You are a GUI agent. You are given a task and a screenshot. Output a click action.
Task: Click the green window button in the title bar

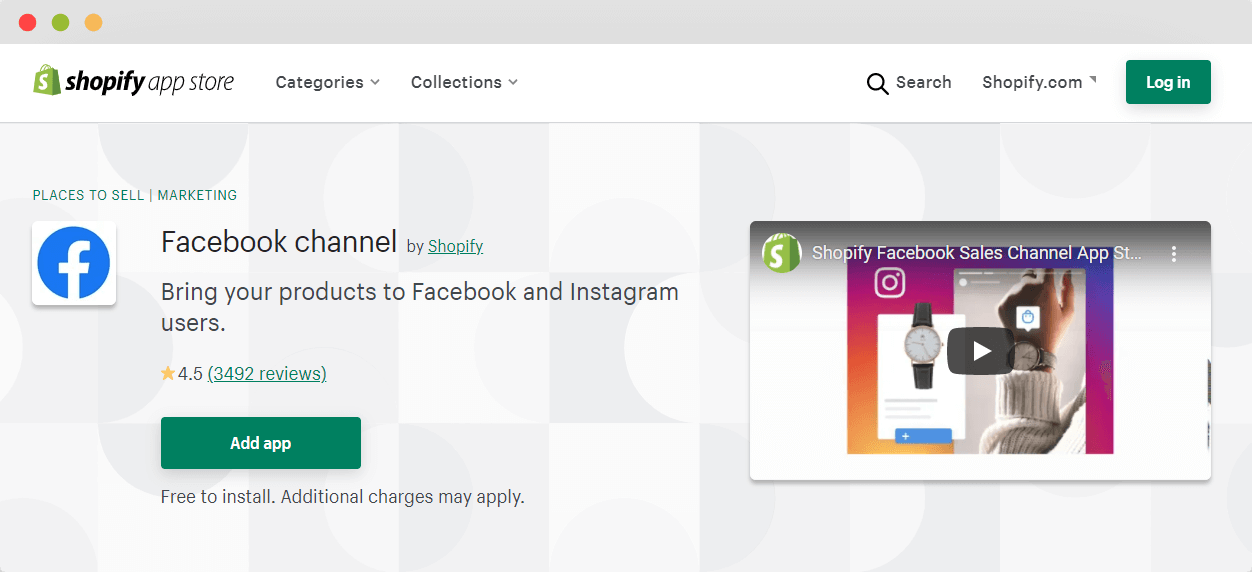tap(61, 22)
